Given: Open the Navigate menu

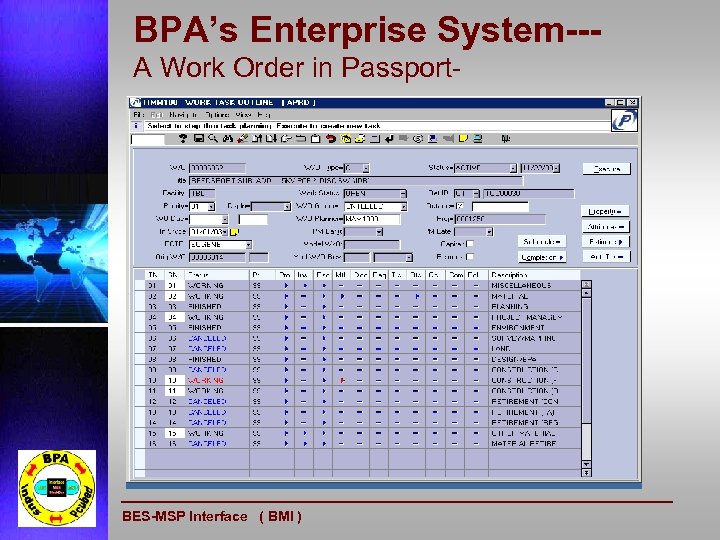Looking at the screenshot, I should [x=183, y=114].
